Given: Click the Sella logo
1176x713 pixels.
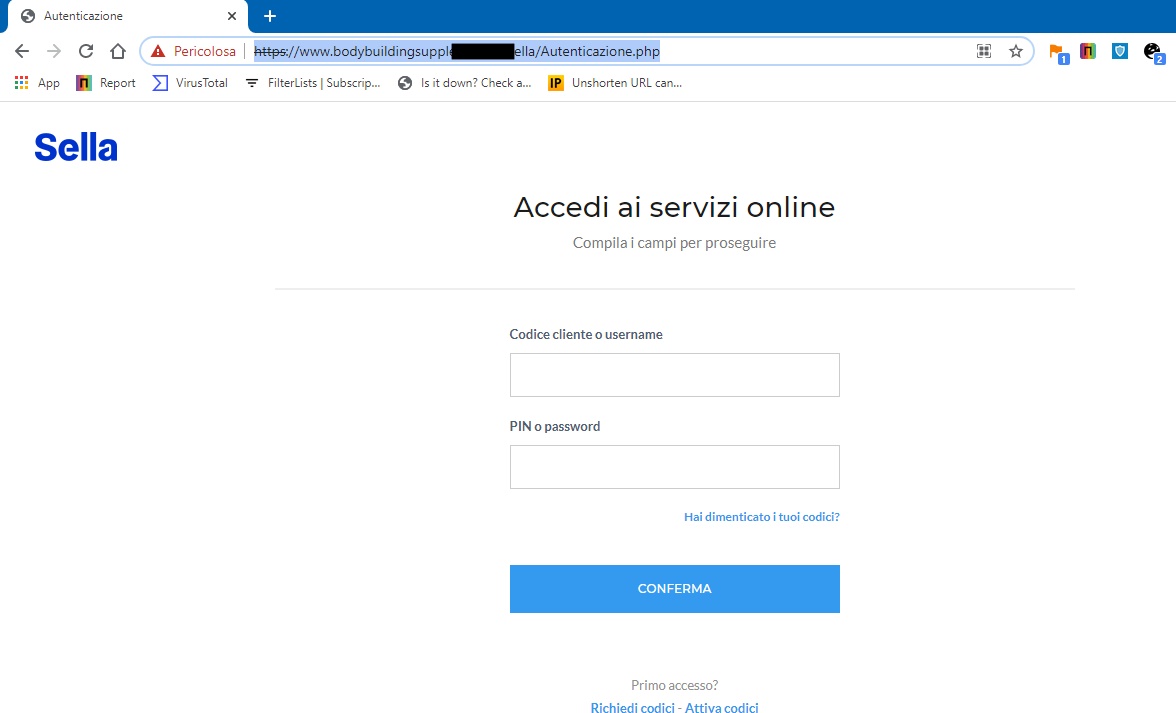Looking at the screenshot, I should 76,147.
